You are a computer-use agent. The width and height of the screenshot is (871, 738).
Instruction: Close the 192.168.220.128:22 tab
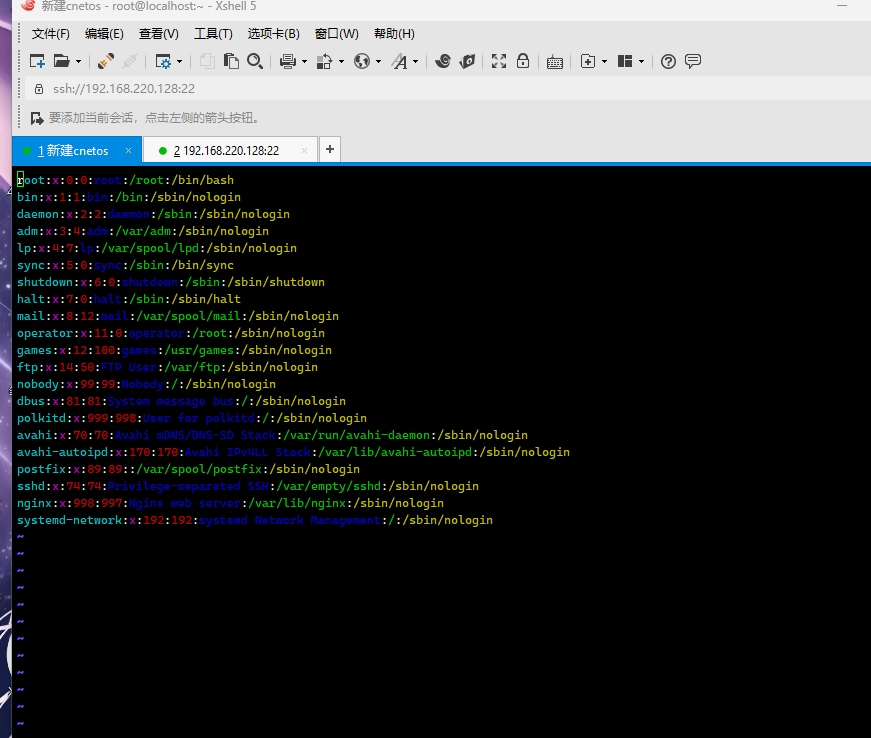click(304, 150)
